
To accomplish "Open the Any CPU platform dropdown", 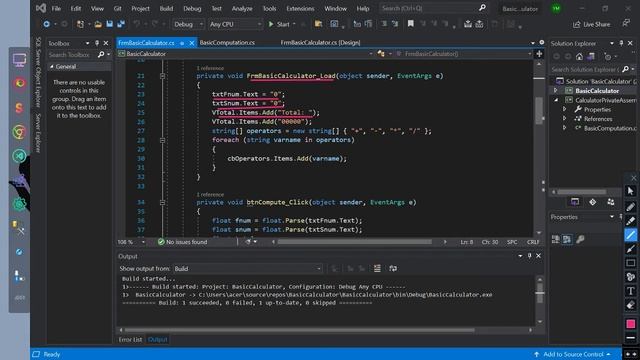I will 235,24.
